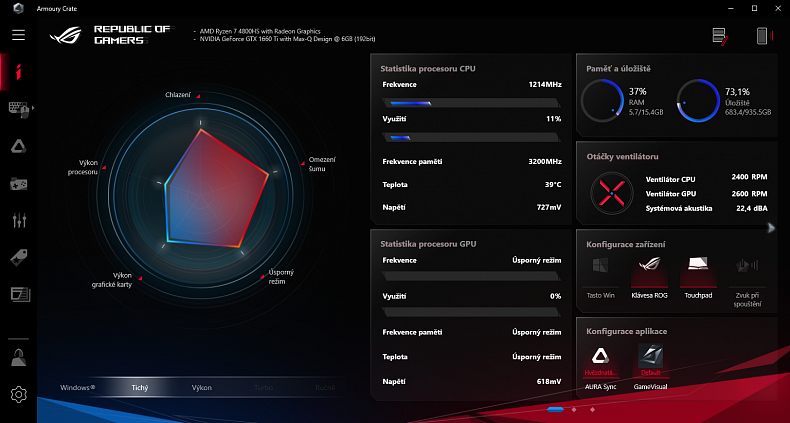Click the GPU Frekvence progress bar
The width and height of the screenshot is (790, 423).
tap(471, 276)
